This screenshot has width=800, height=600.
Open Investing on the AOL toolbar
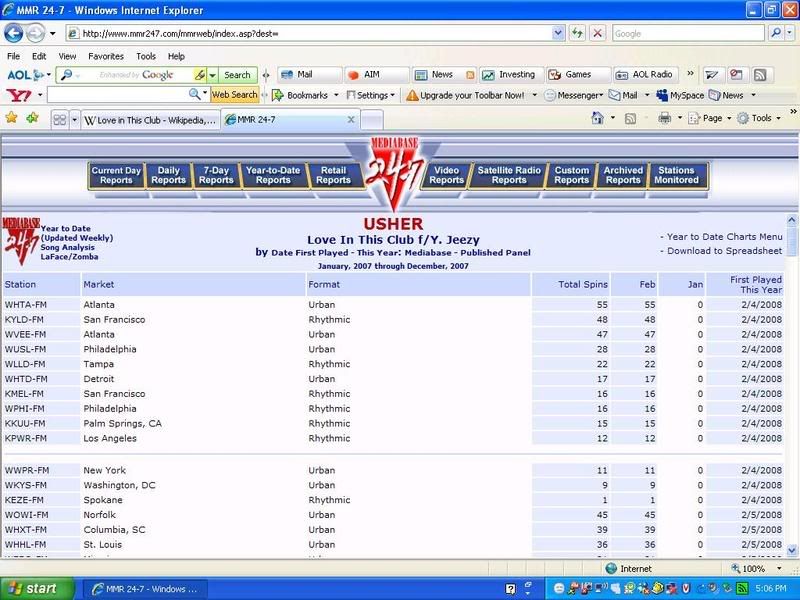pyautogui.click(x=511, y=74)
